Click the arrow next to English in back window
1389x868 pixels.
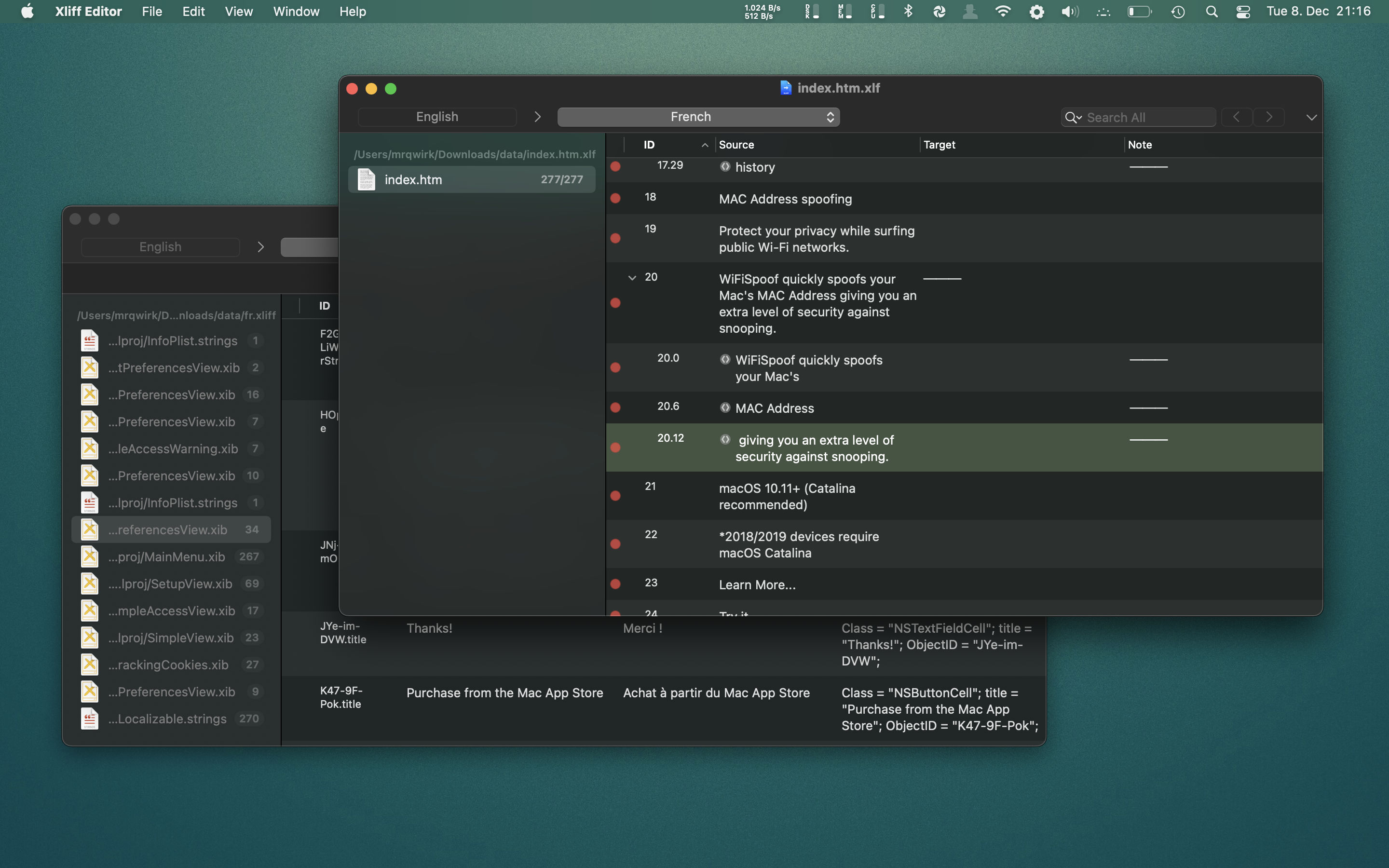(260, 247)
